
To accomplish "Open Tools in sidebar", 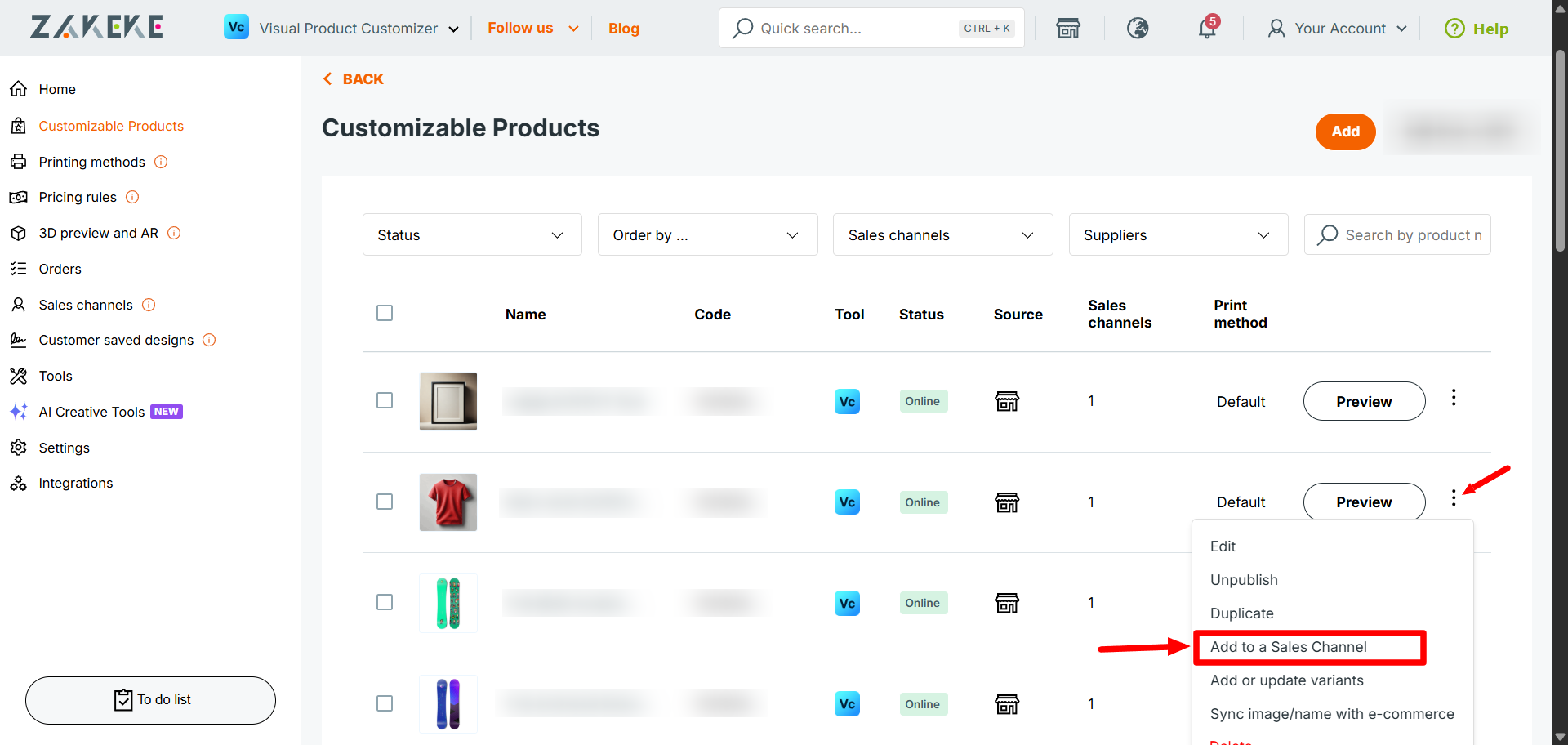I will (56, 376).
